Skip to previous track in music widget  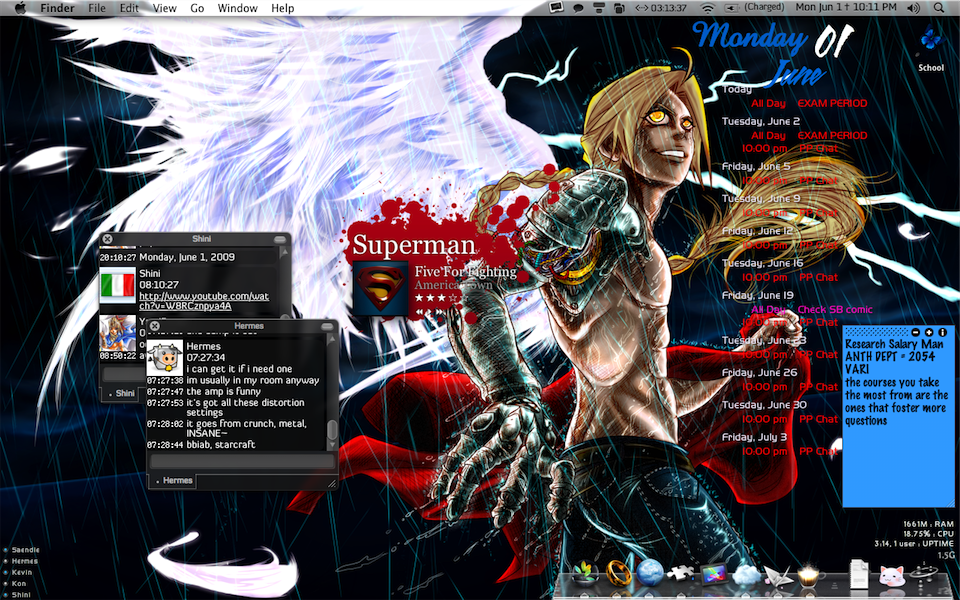421,312
